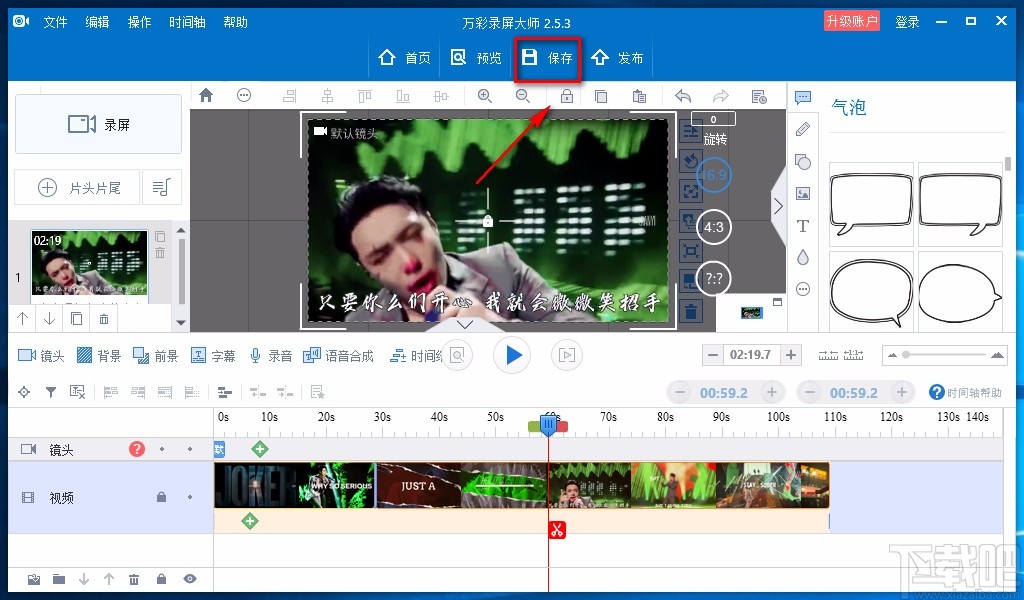
Task: Click the 发布 publish button
Action: pyautogui.click(x=618, y=58)
